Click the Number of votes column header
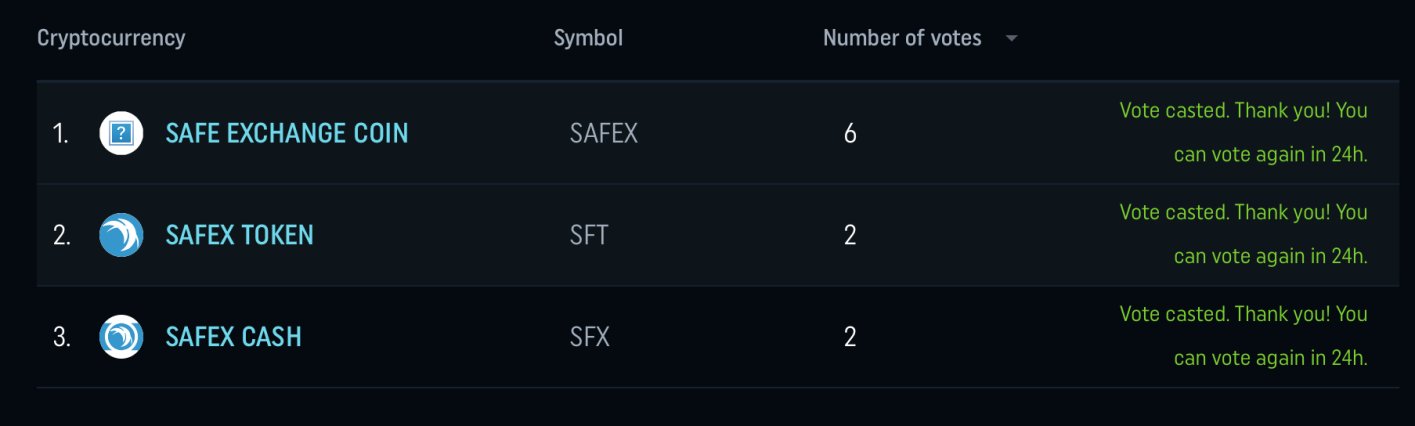The image size is (1415, 426). coord(902,38)
